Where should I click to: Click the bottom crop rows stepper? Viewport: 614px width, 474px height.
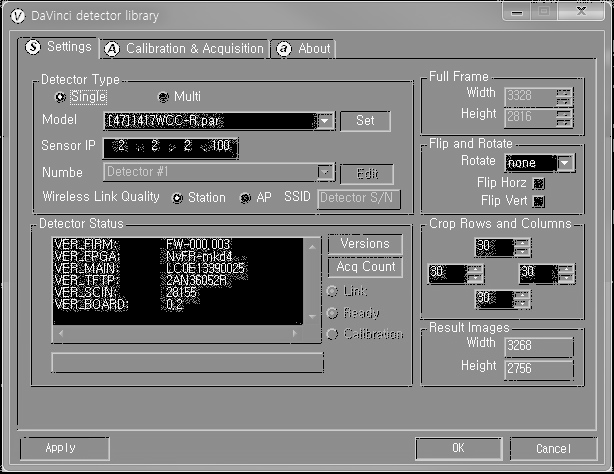(522, 299)
